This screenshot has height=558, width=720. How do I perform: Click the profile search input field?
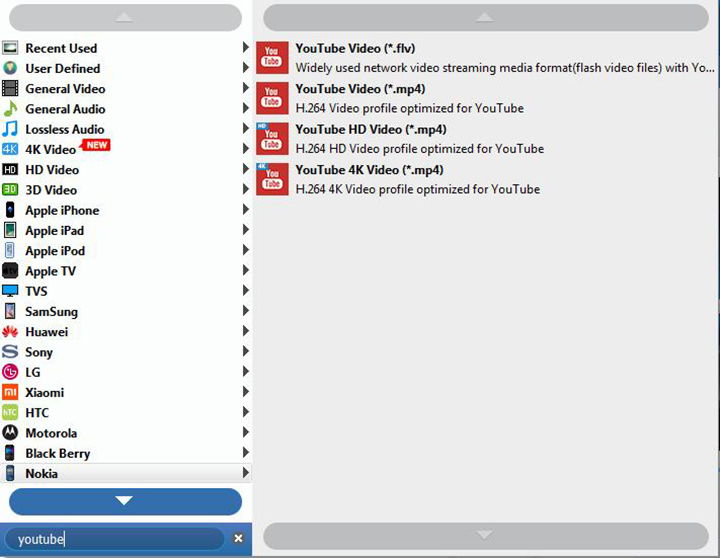pyautogui.click(x=120, y=539)
